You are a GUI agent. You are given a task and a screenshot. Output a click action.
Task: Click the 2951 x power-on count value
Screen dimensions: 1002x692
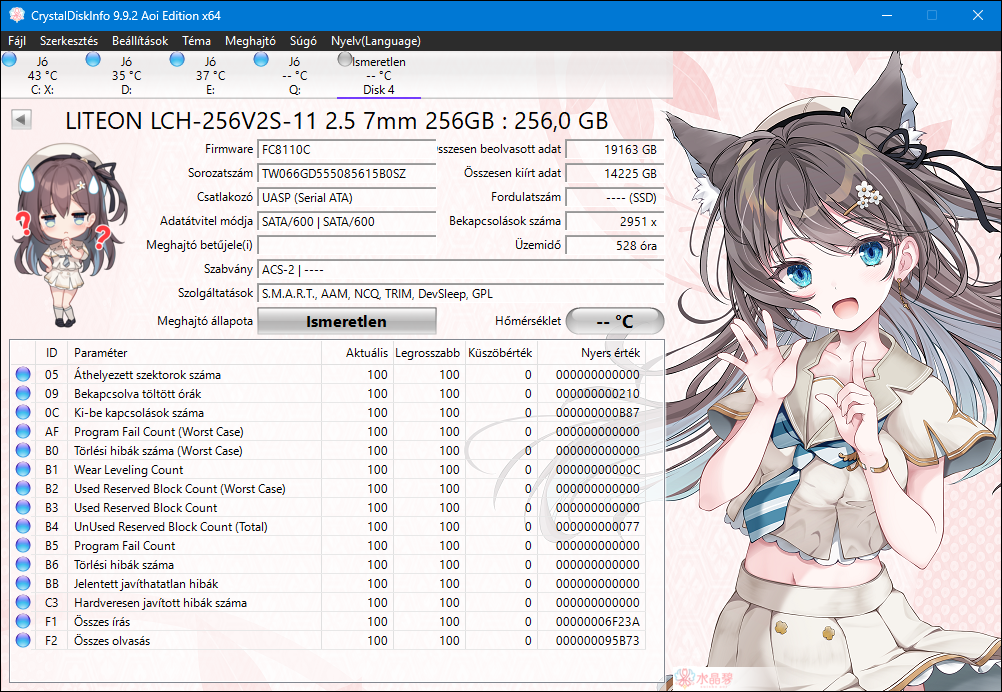coord(615,222)
